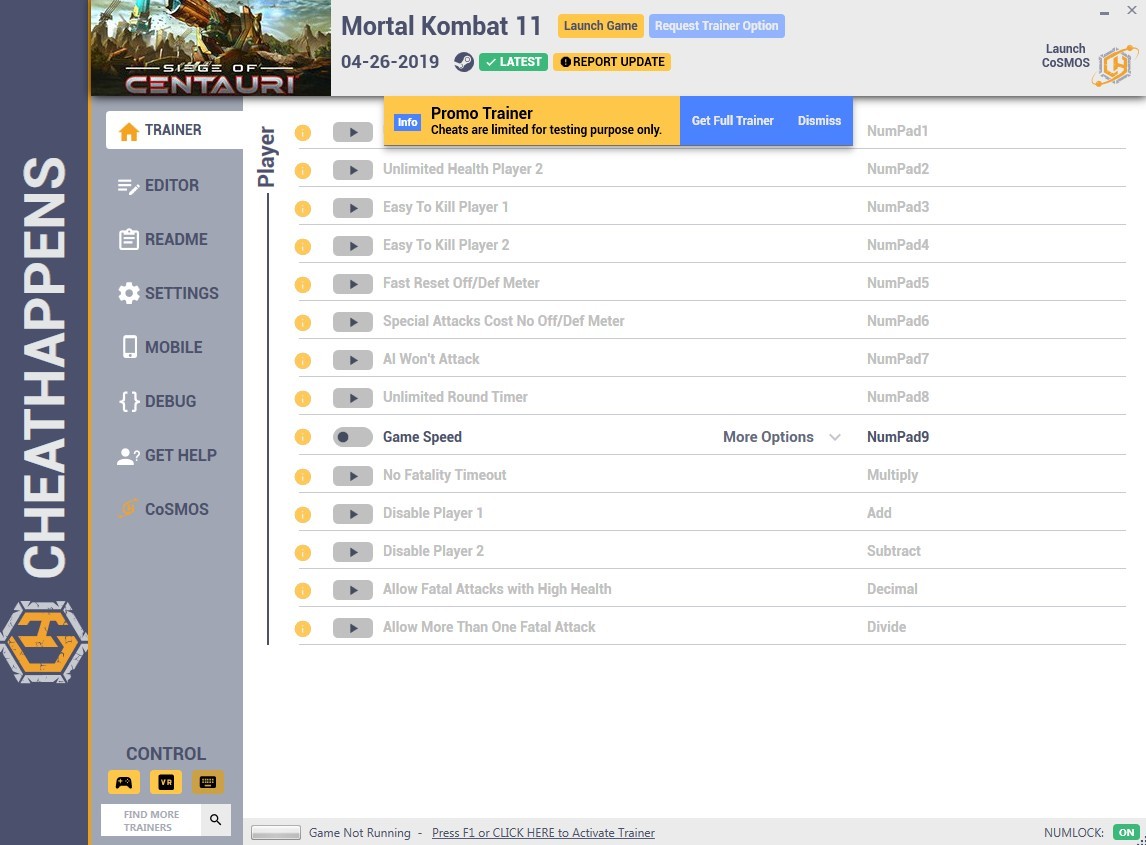Click the game status progress bar
The width and height of the screenshot is (1146, 845).
tap(276, 833)
